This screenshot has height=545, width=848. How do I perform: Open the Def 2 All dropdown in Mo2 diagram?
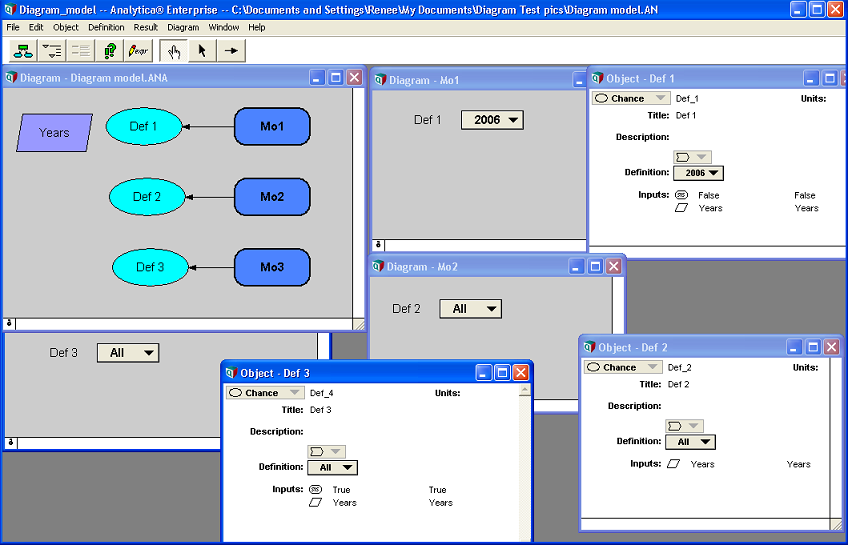tap(471, 309)
